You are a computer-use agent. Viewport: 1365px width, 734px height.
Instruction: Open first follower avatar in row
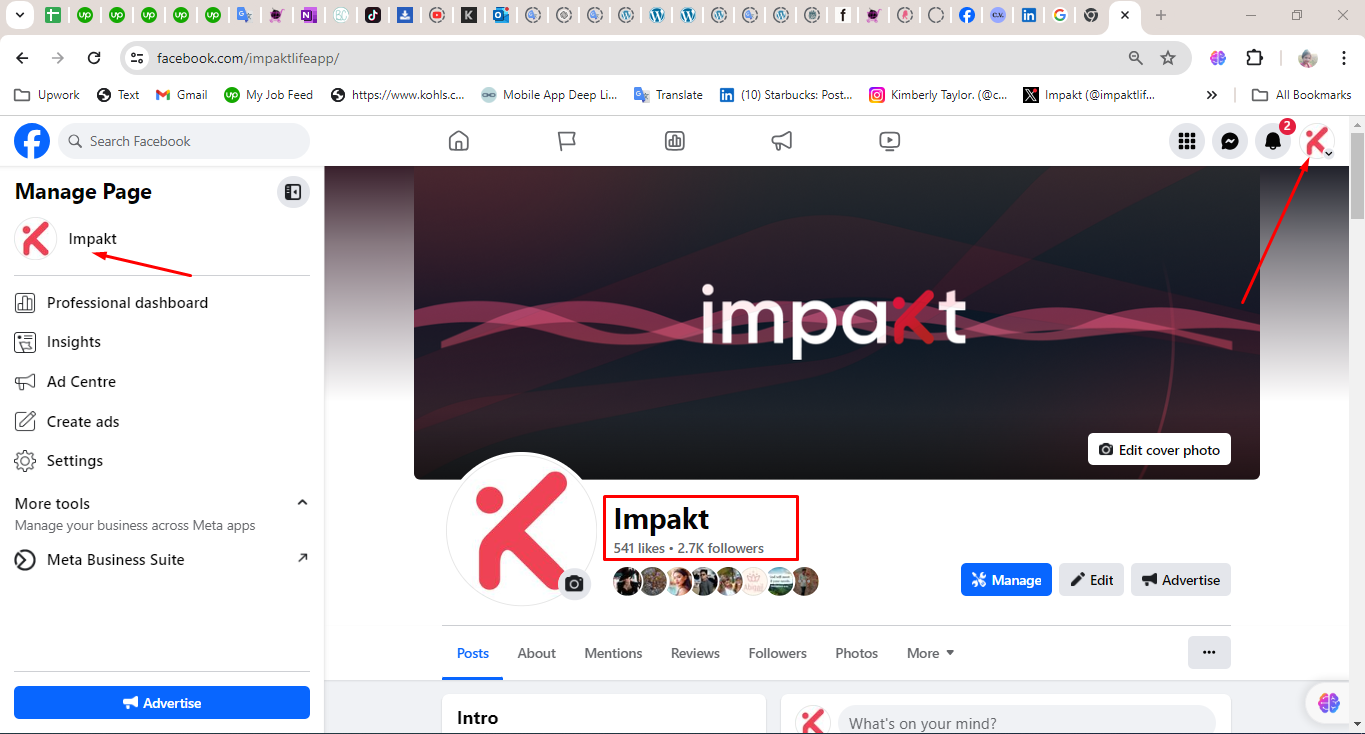point(627,581)
